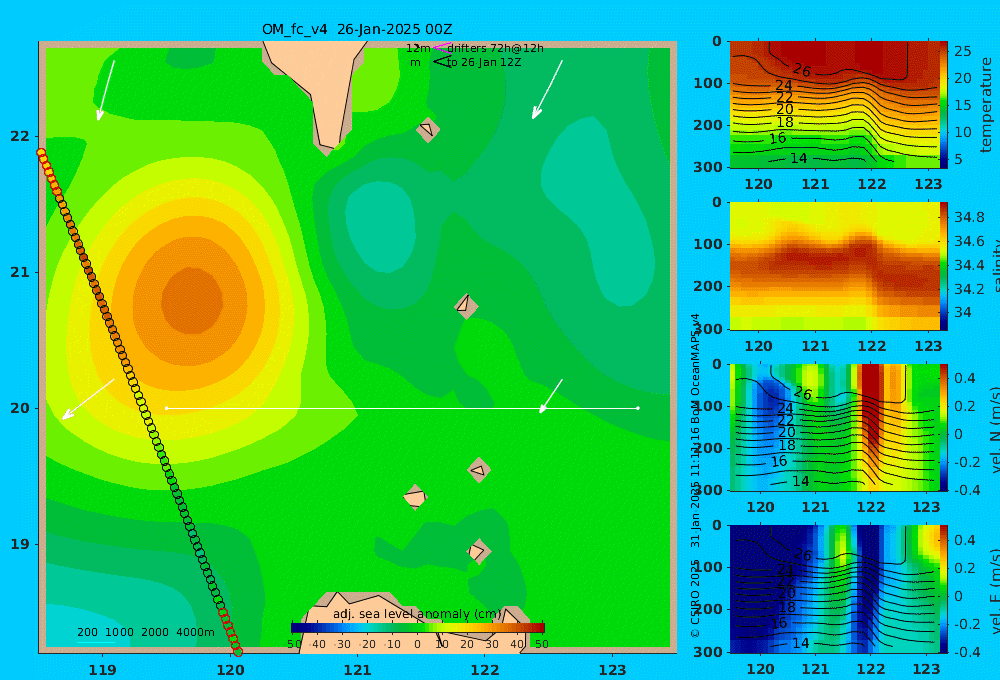Click the main map latitude label 19

tap(20, 544)
